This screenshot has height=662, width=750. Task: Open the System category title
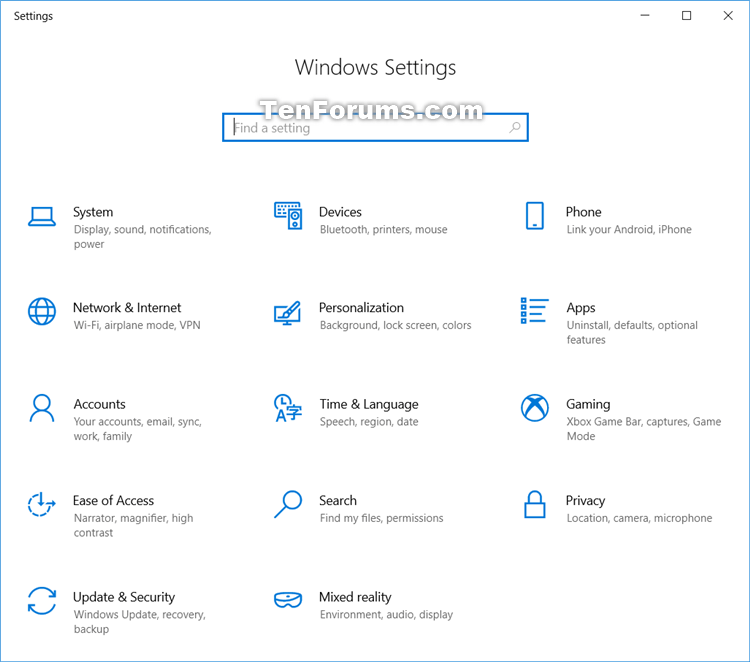93,212
